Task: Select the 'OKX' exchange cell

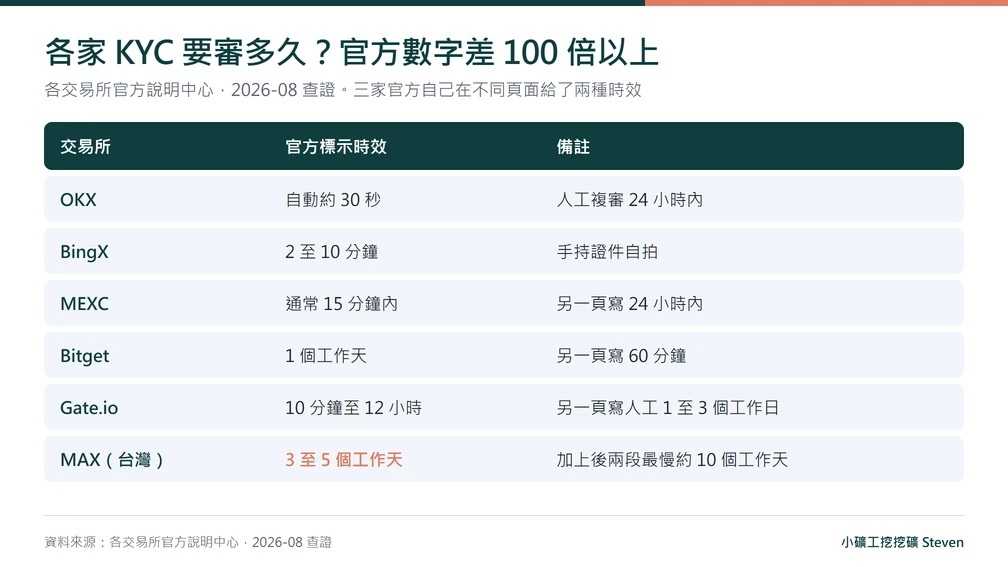Action: [78, 200]
